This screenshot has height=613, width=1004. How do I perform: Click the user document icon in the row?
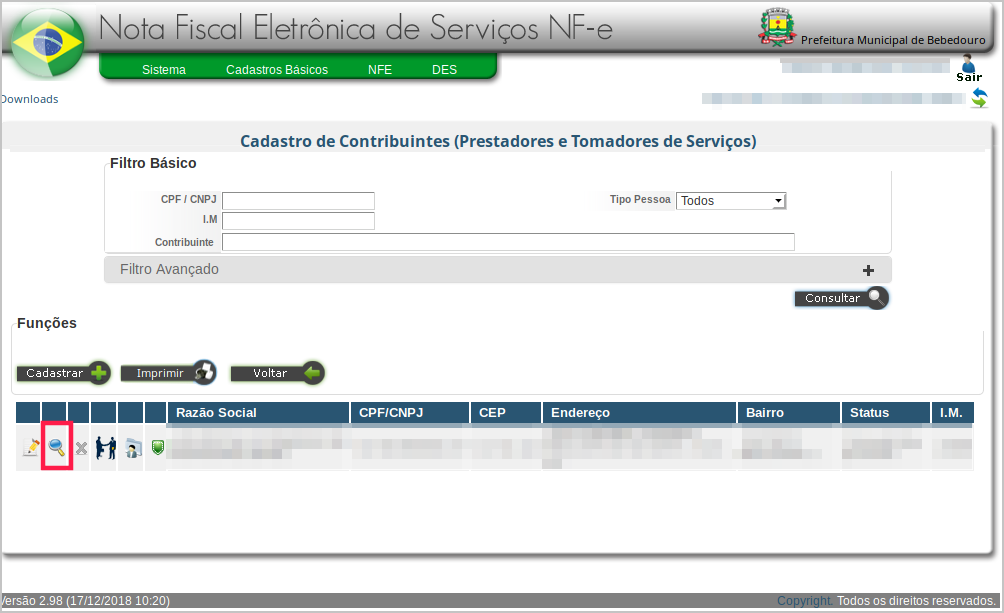click(x=133, y=448)
